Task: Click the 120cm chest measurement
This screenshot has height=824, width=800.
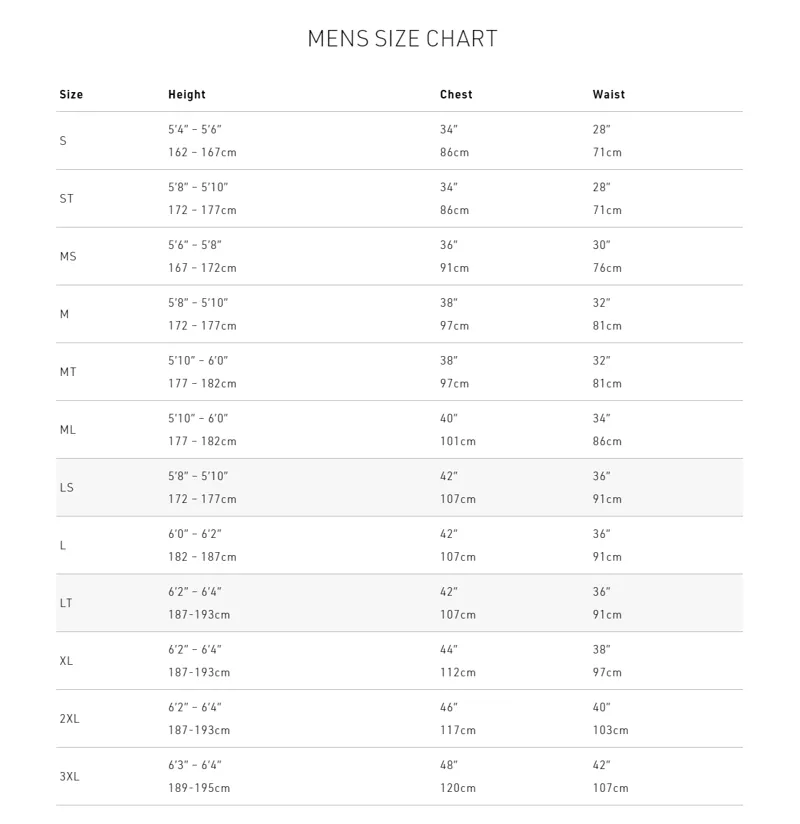Action: [x=457, y=789]
